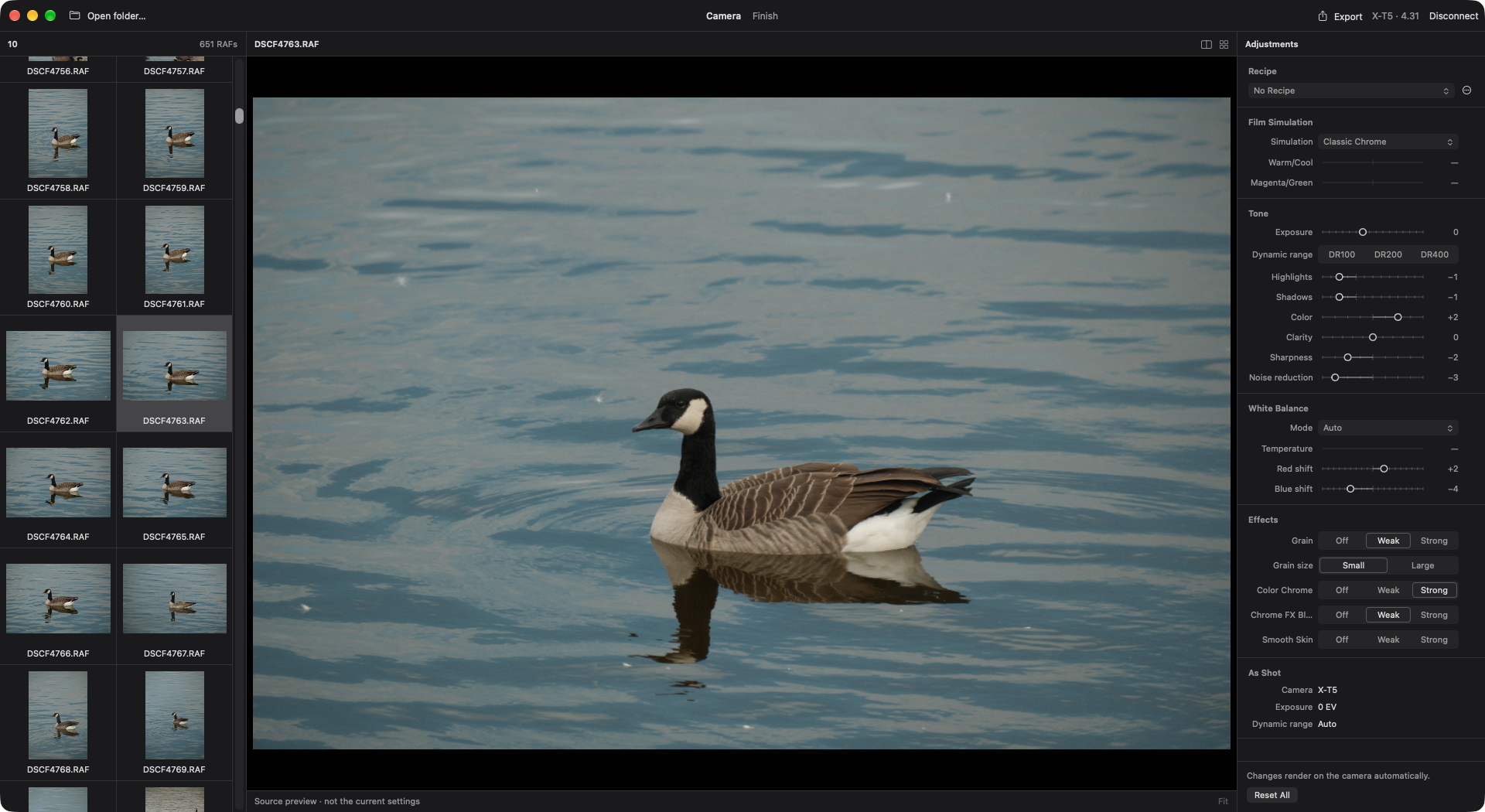Select DR100 dynamic range
The height and width of the screenshot is (812, 1485).
pos(1341,254)
